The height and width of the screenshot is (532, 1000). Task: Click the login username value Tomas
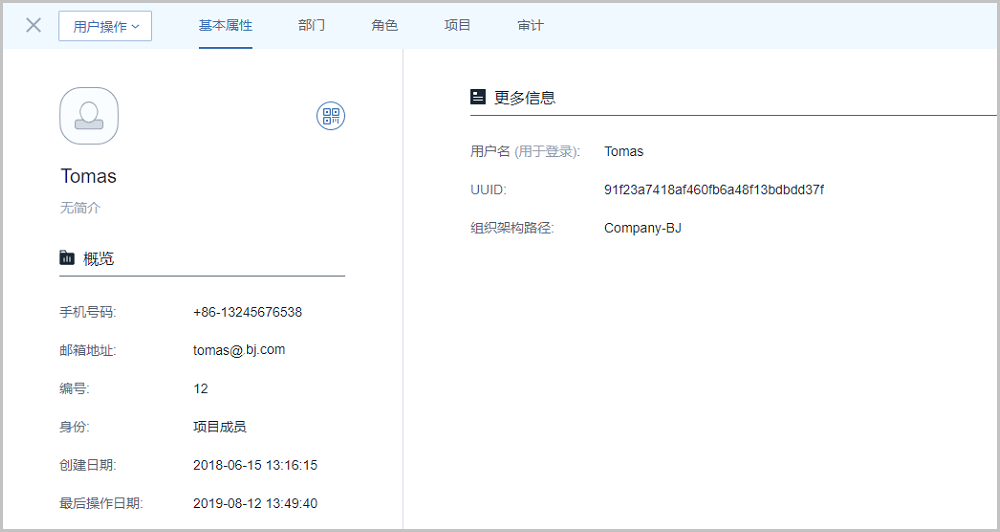coord(623,152)
